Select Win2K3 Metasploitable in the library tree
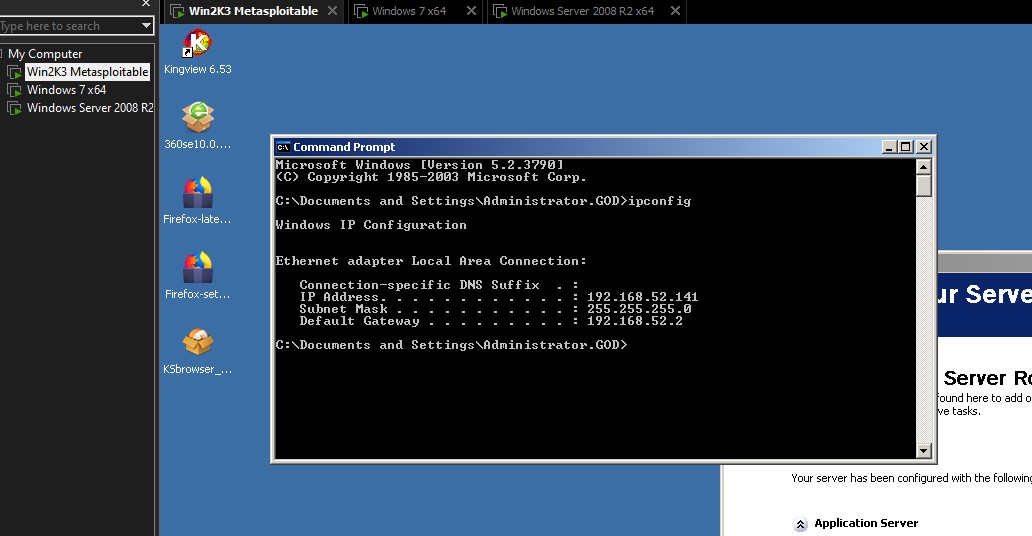 point(88,72)
